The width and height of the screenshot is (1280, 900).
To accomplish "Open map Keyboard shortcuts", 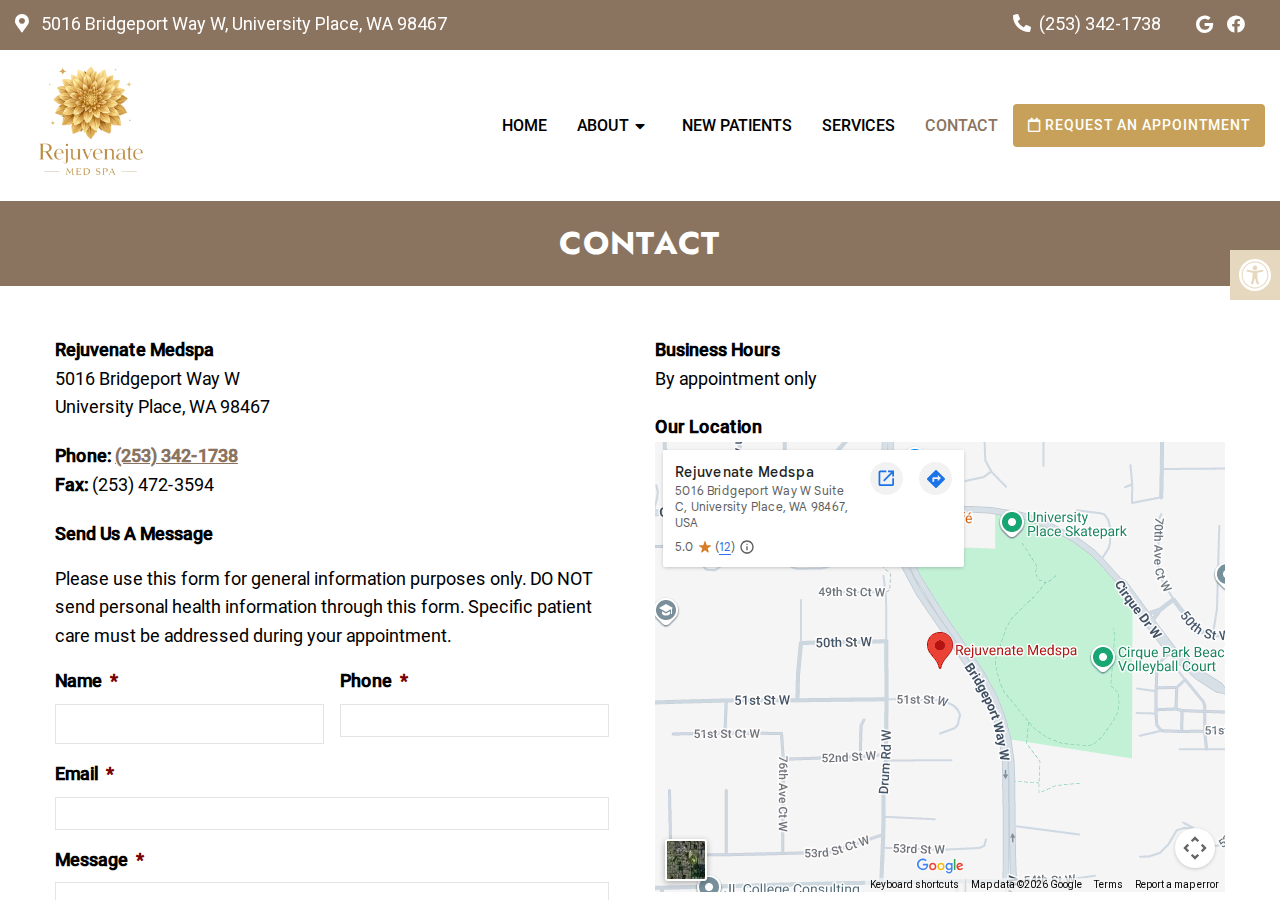I will pyautogui.click(x=914, y=885).
